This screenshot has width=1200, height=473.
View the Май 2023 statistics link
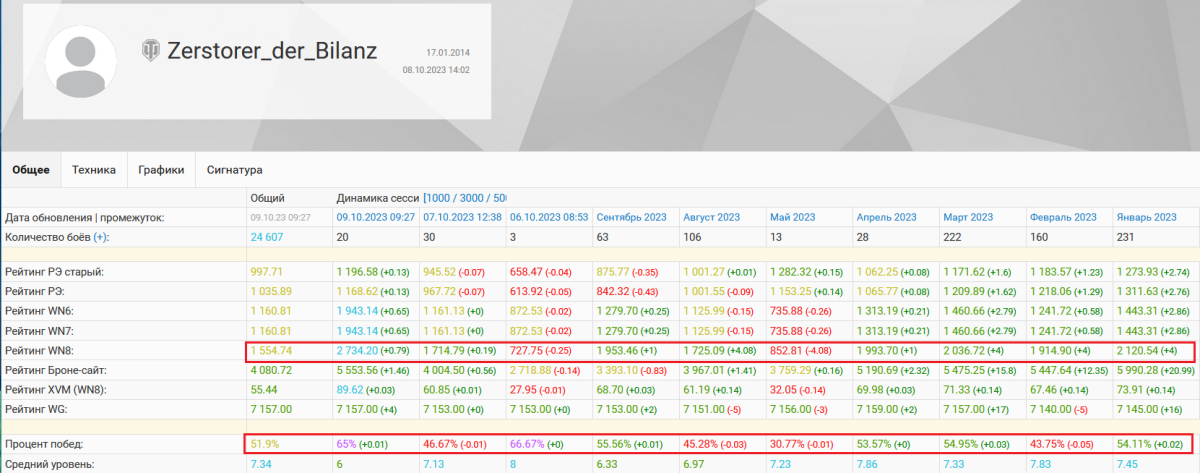click(790, 217)
